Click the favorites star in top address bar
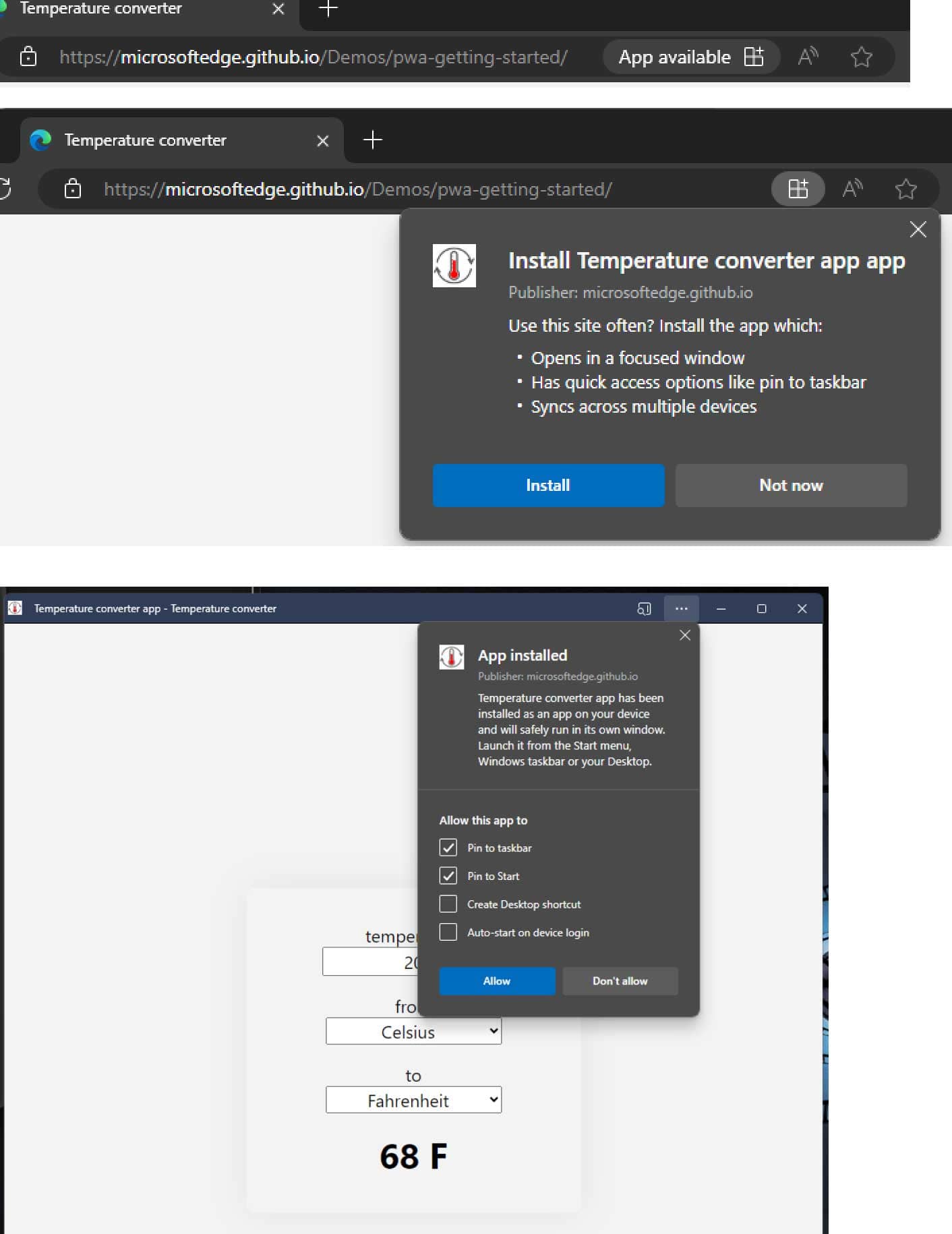Screen dimensions: 952x1234 [x=861, y=57]
